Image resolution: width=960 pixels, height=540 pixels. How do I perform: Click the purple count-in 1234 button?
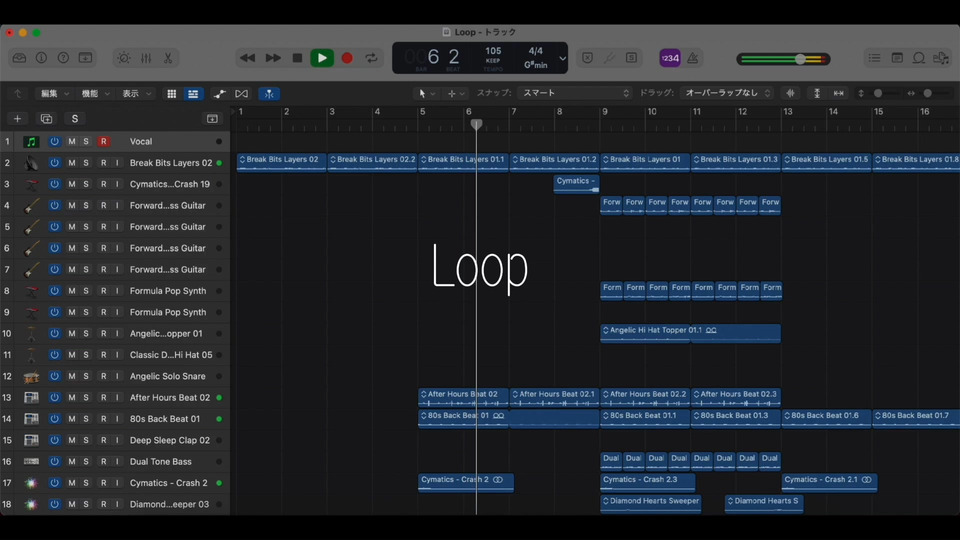point(669,58)
